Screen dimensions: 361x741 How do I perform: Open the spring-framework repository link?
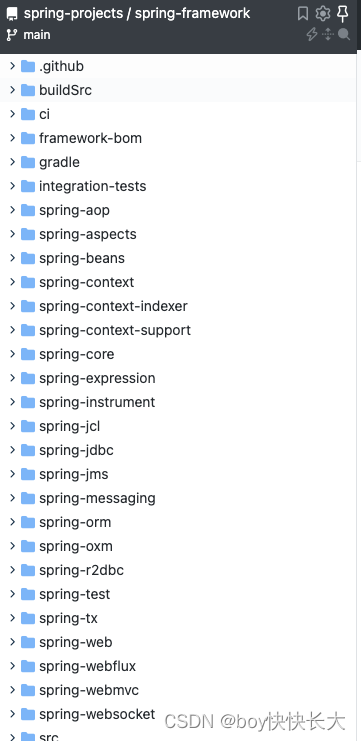click(x=192, y=13)
